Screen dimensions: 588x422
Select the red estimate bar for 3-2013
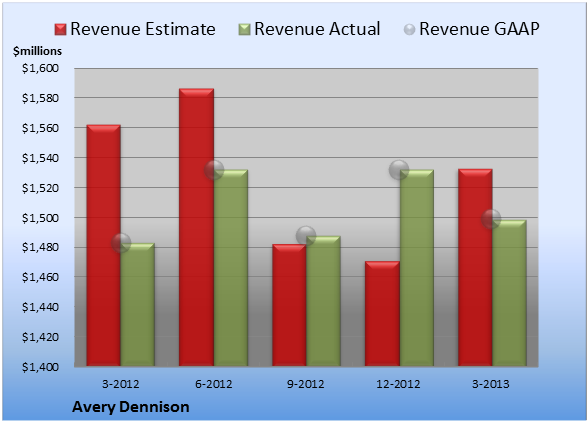click(x=475, y=267)
